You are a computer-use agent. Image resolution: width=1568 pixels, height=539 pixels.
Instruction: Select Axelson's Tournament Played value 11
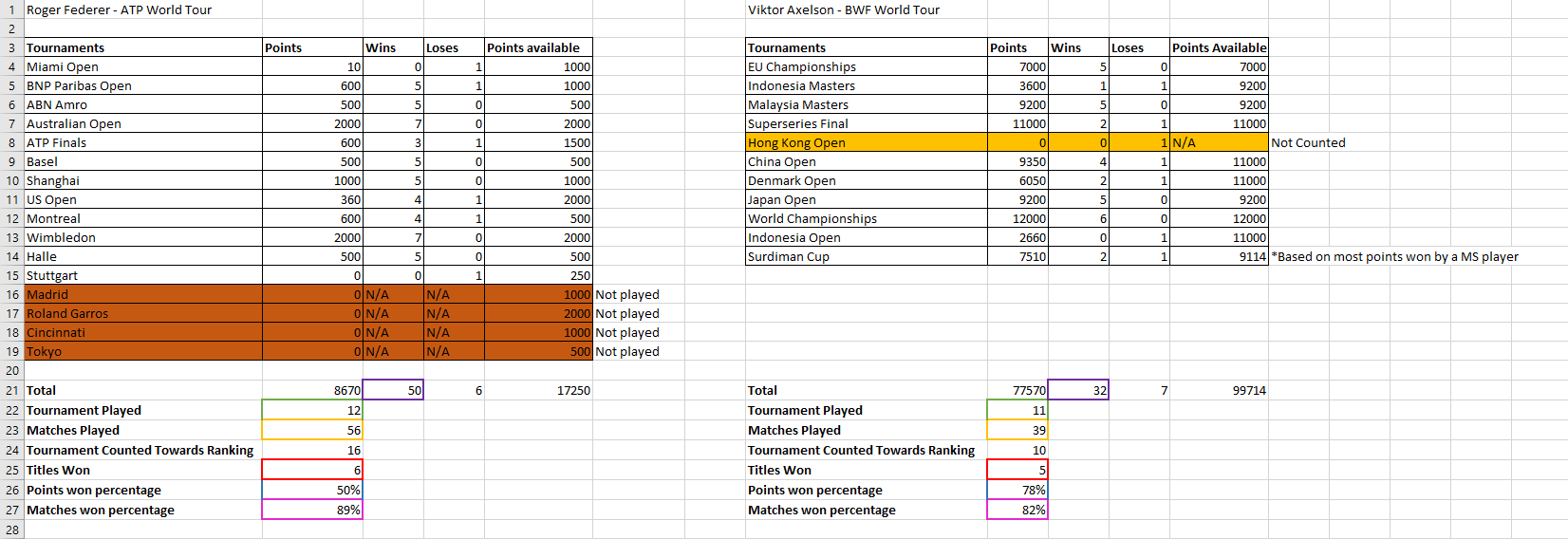point(1017,410)
